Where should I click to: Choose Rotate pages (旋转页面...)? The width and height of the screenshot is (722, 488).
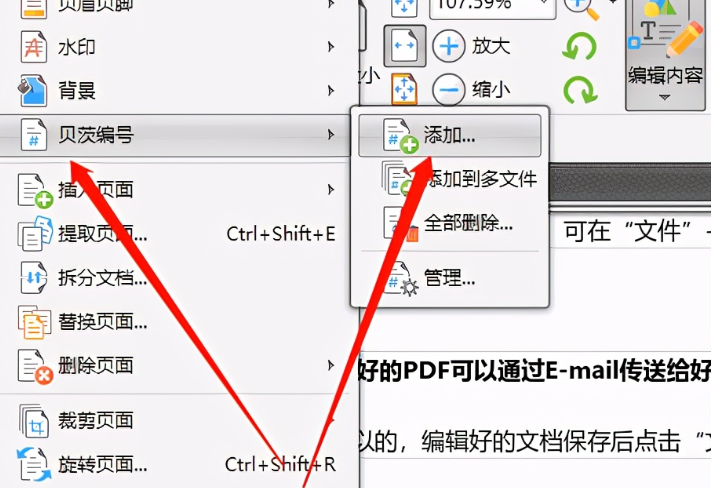tap(175, 465)
